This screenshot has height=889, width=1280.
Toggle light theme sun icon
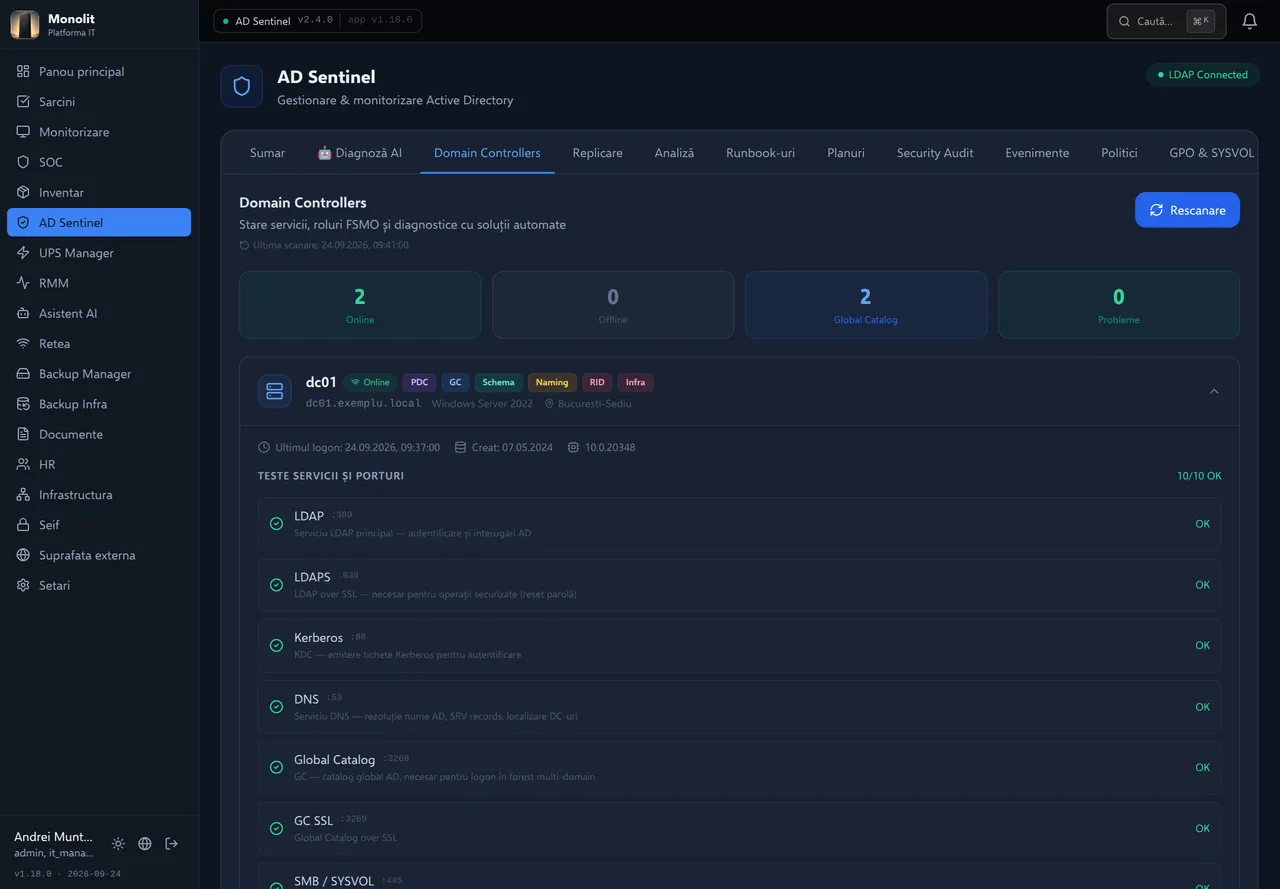[118, 844]
